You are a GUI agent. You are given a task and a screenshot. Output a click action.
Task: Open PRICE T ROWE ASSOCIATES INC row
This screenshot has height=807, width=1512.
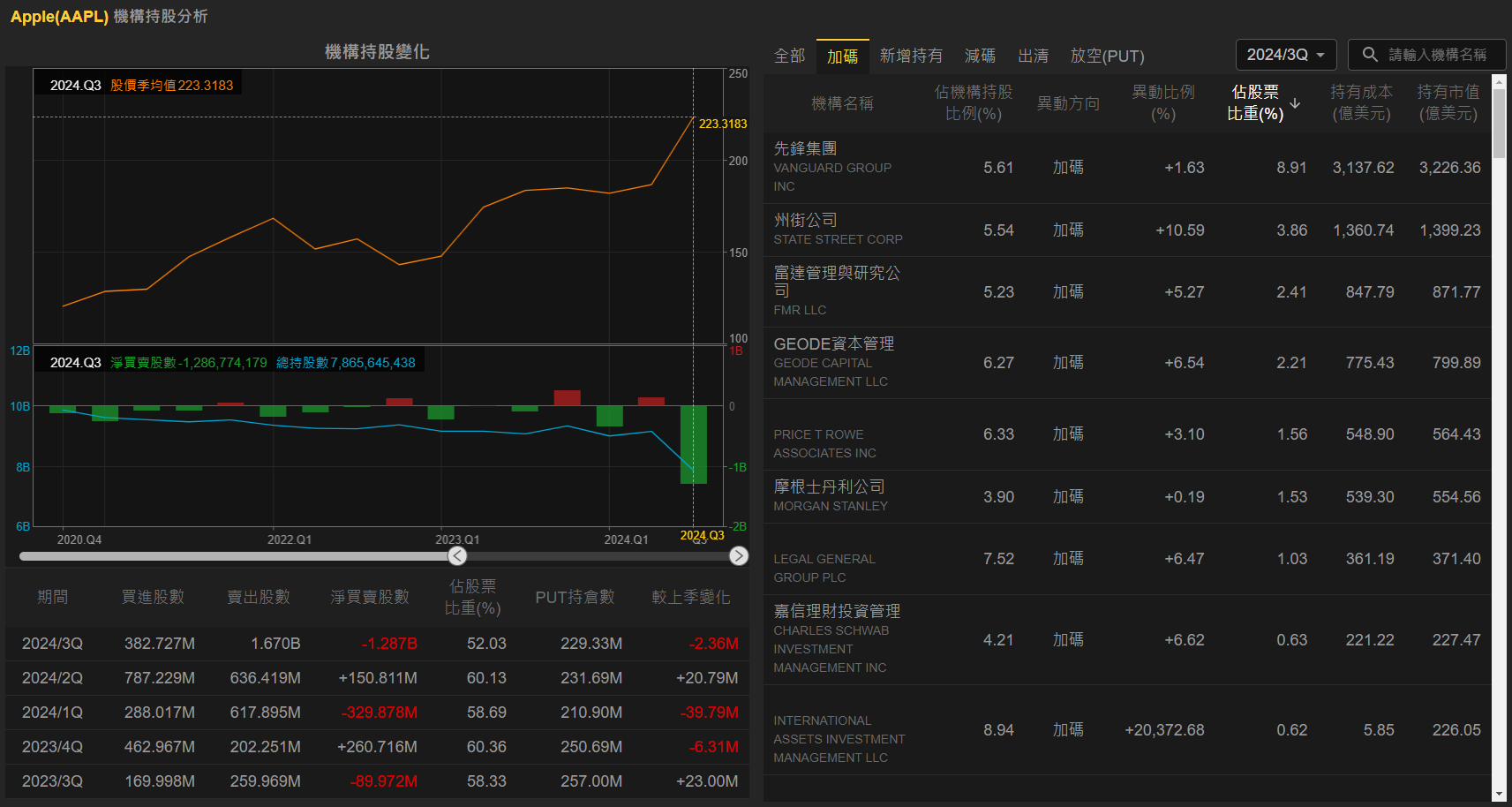[1127, 434]
